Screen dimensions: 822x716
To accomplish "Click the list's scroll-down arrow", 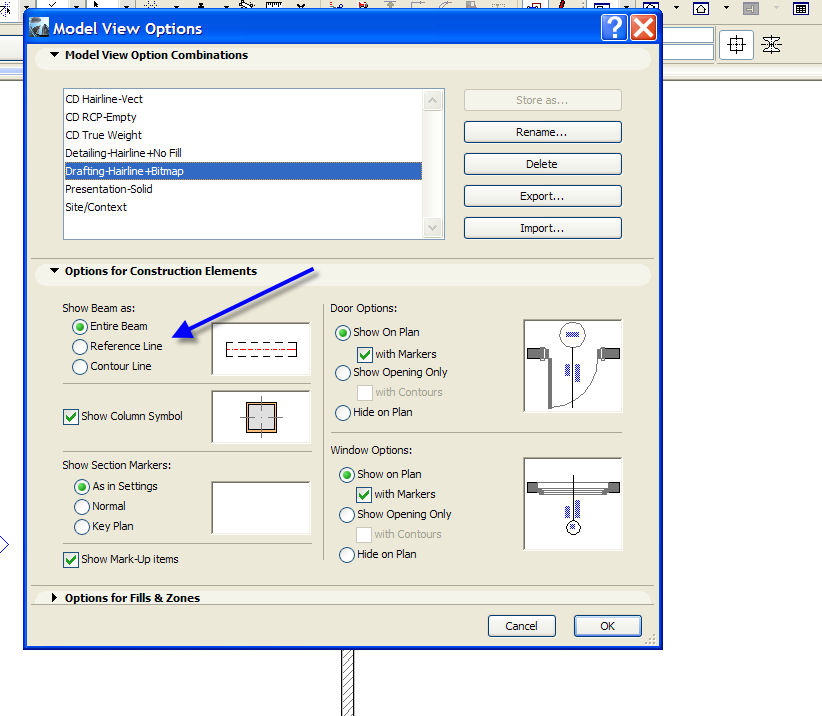I will point(432,228).
